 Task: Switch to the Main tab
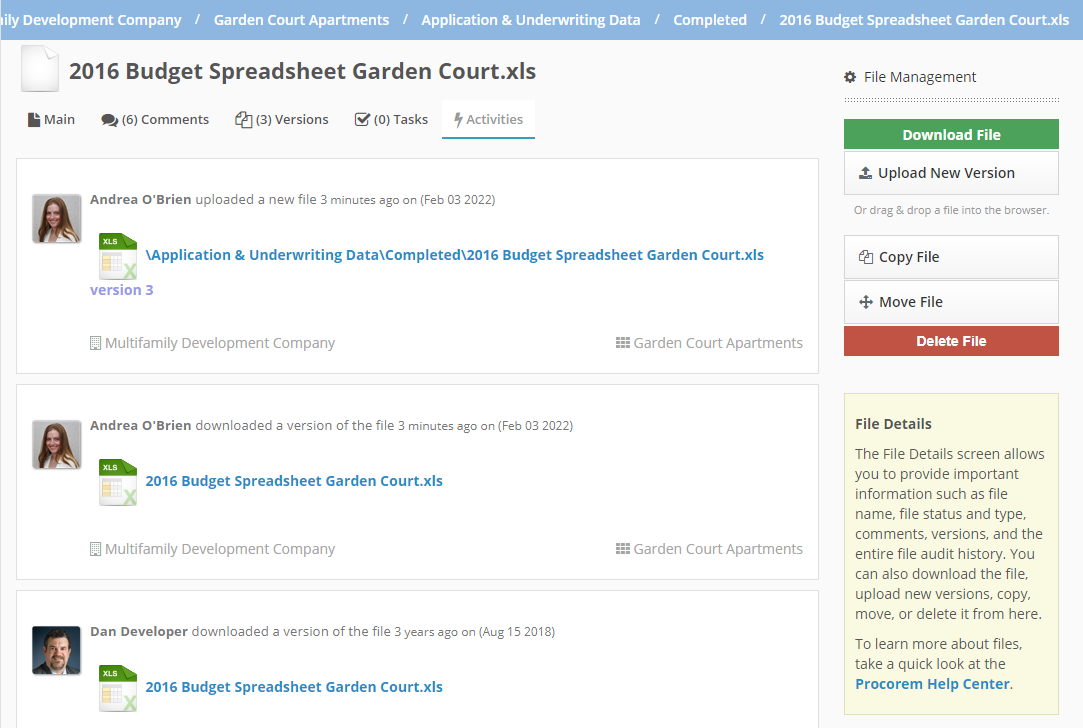coord(51,119)
